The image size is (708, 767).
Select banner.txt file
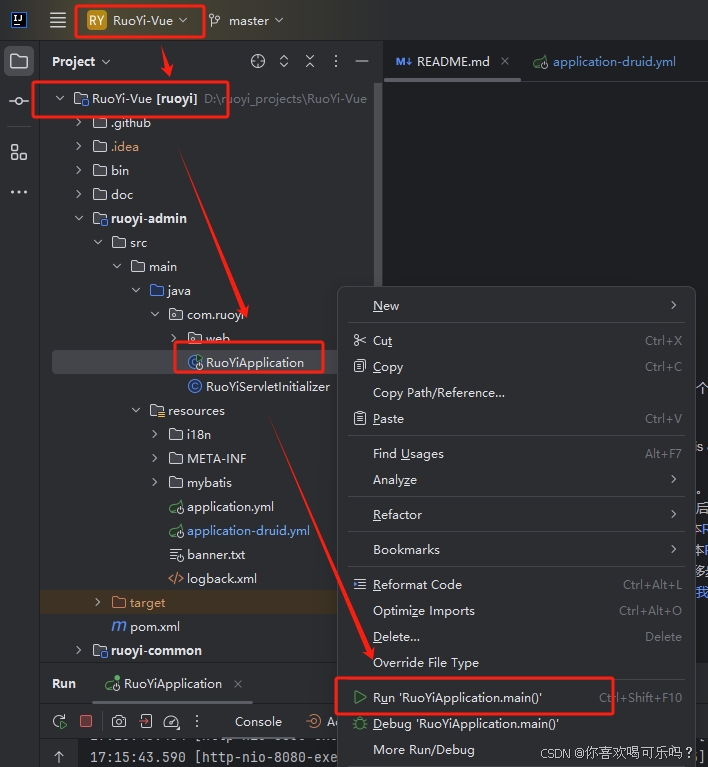click(x=207, y=555)
